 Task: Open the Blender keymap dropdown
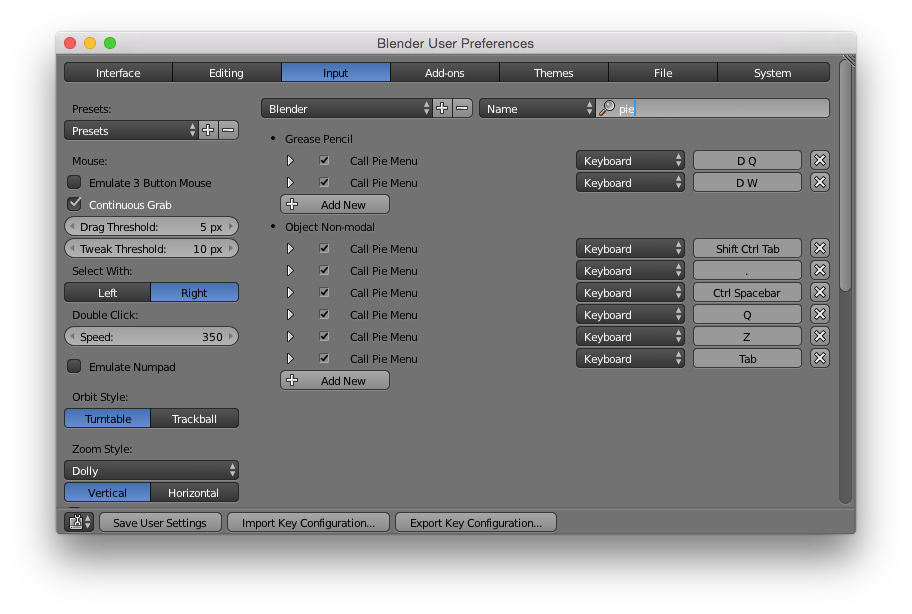(347, 108)
